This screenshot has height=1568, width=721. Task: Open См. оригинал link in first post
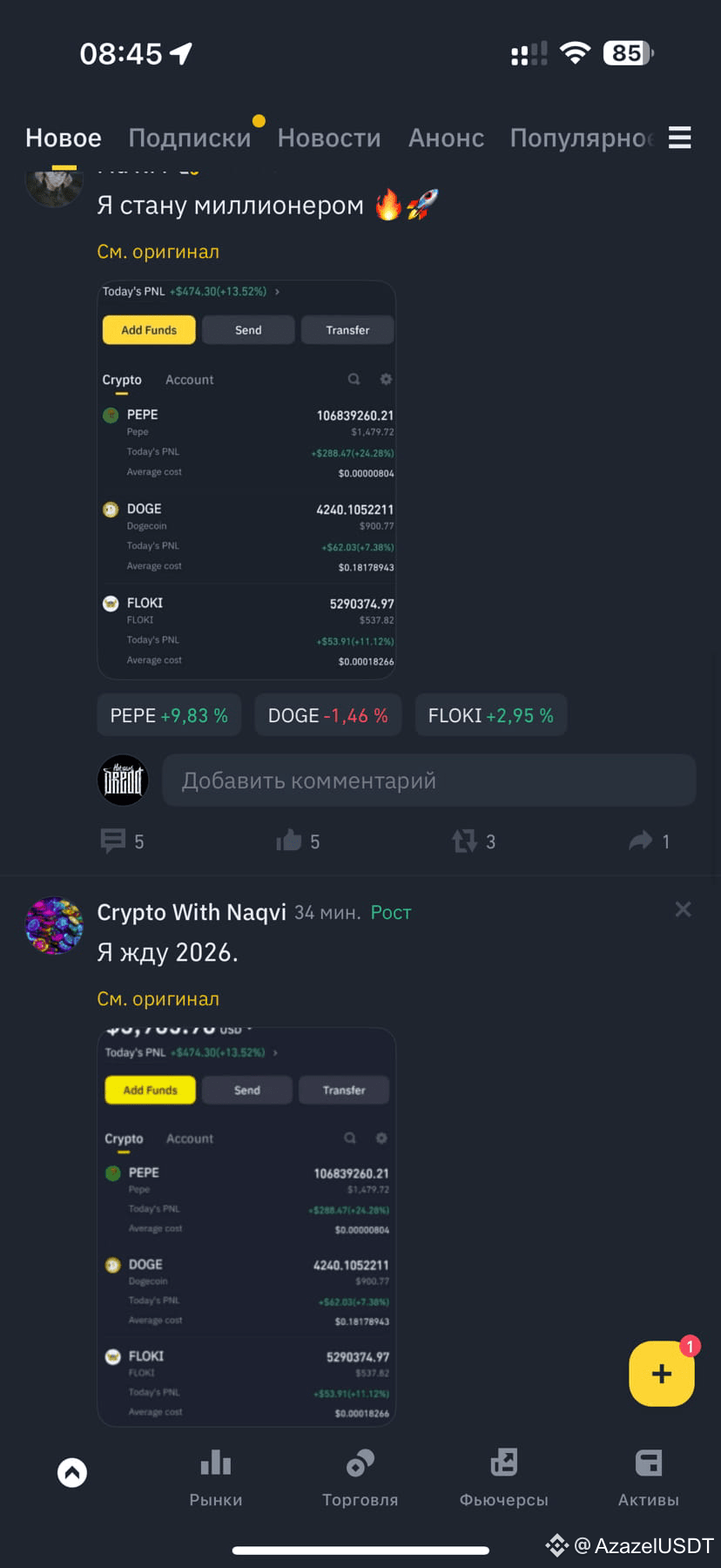tap(158, 252)
